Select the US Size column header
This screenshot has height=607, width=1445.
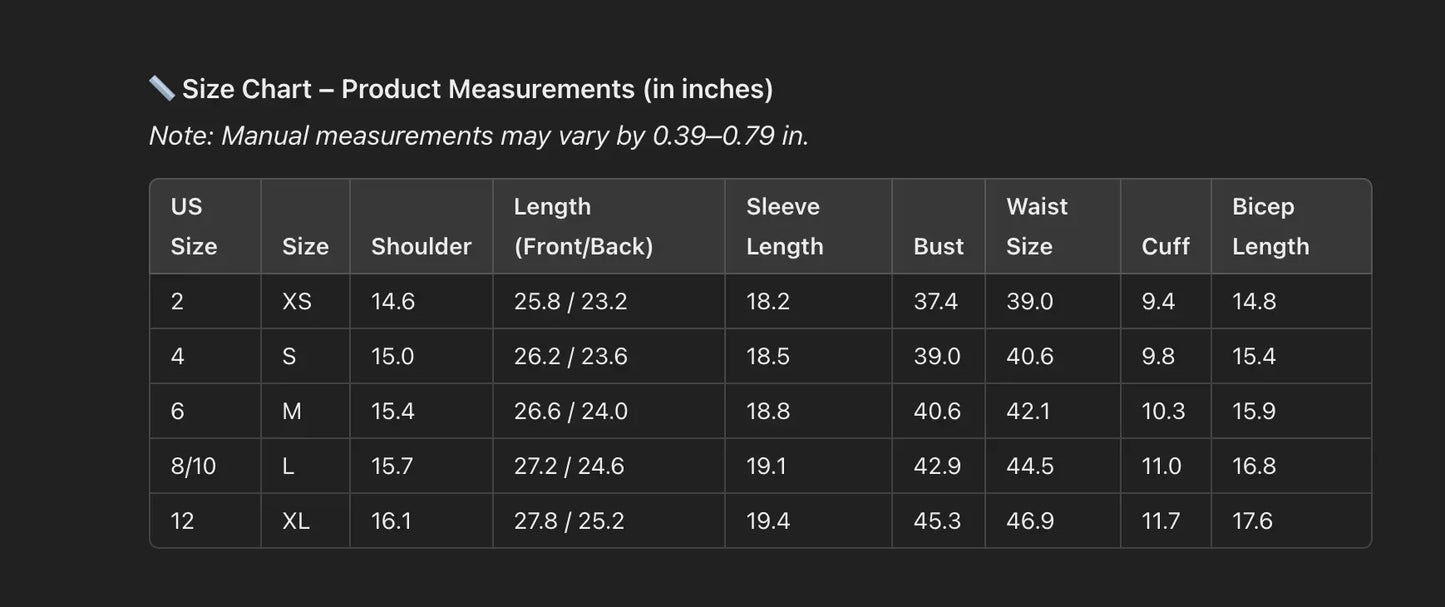(x=193, y=226)
